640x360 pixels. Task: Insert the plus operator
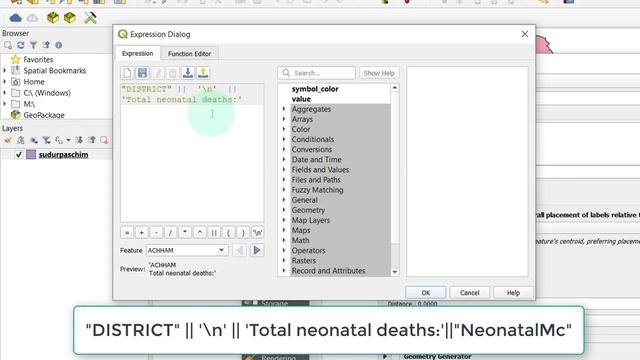[141, 233]
